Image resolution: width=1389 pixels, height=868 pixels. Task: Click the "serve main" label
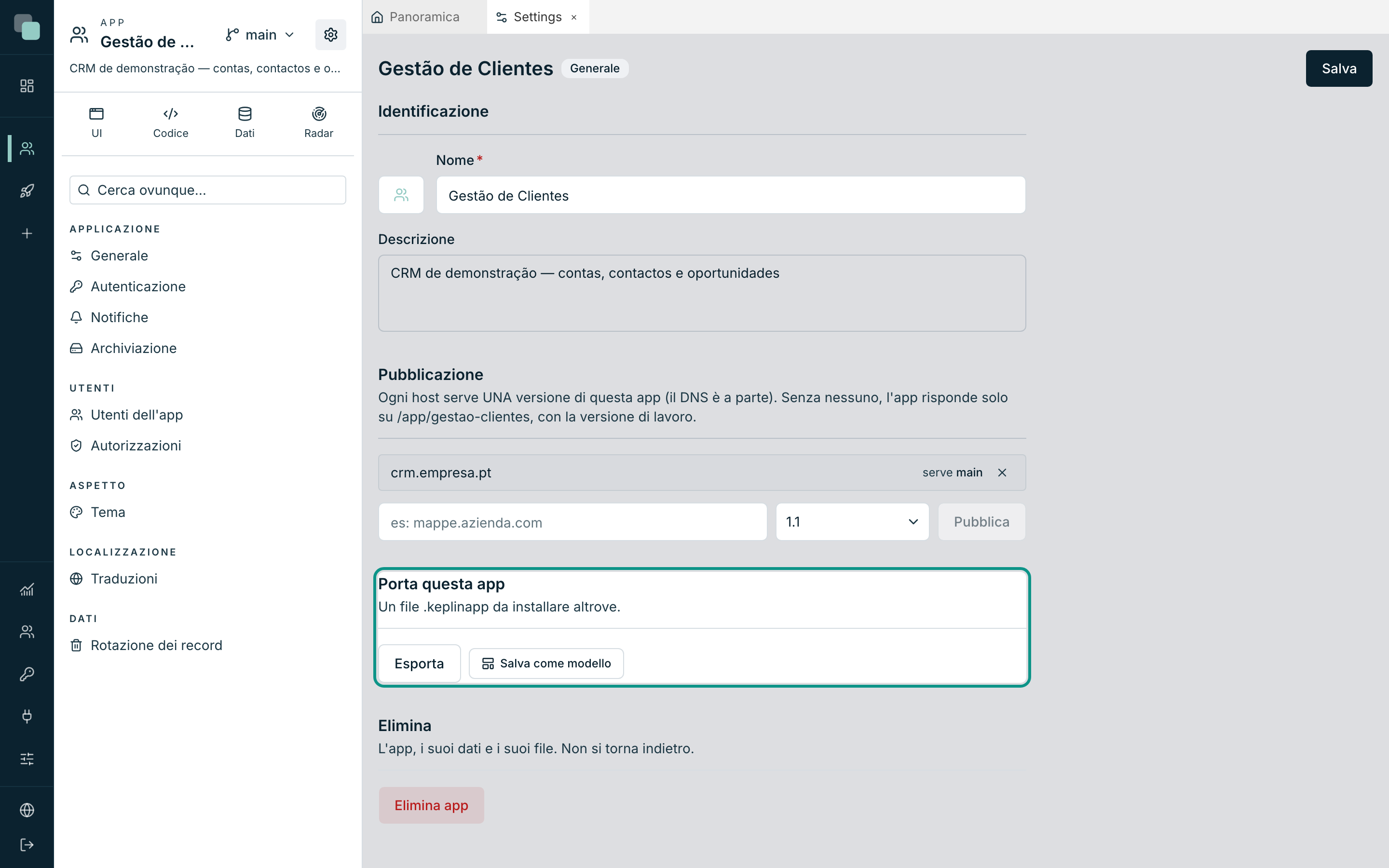(x=952, y=473)
